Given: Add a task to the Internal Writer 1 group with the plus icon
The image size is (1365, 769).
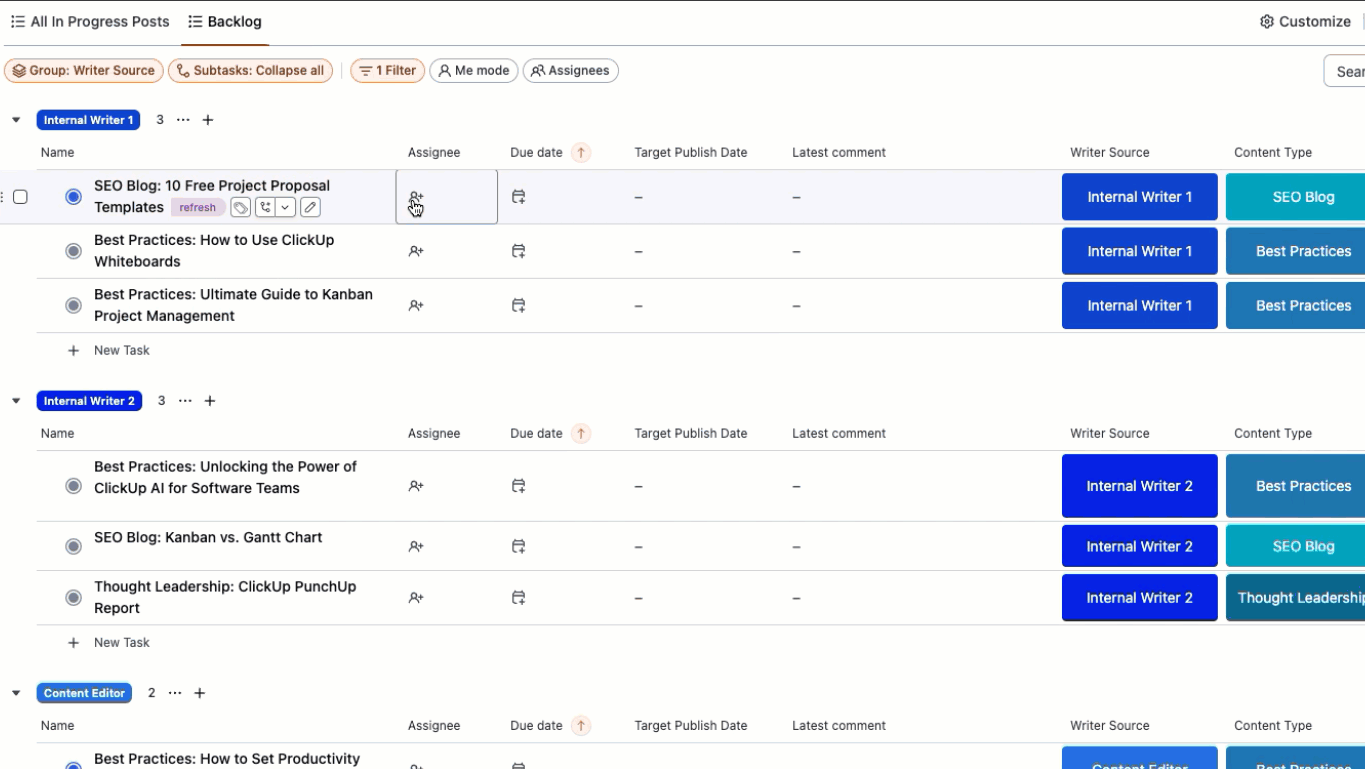Looking at the screenshot, I should click(x=208, y=120).
